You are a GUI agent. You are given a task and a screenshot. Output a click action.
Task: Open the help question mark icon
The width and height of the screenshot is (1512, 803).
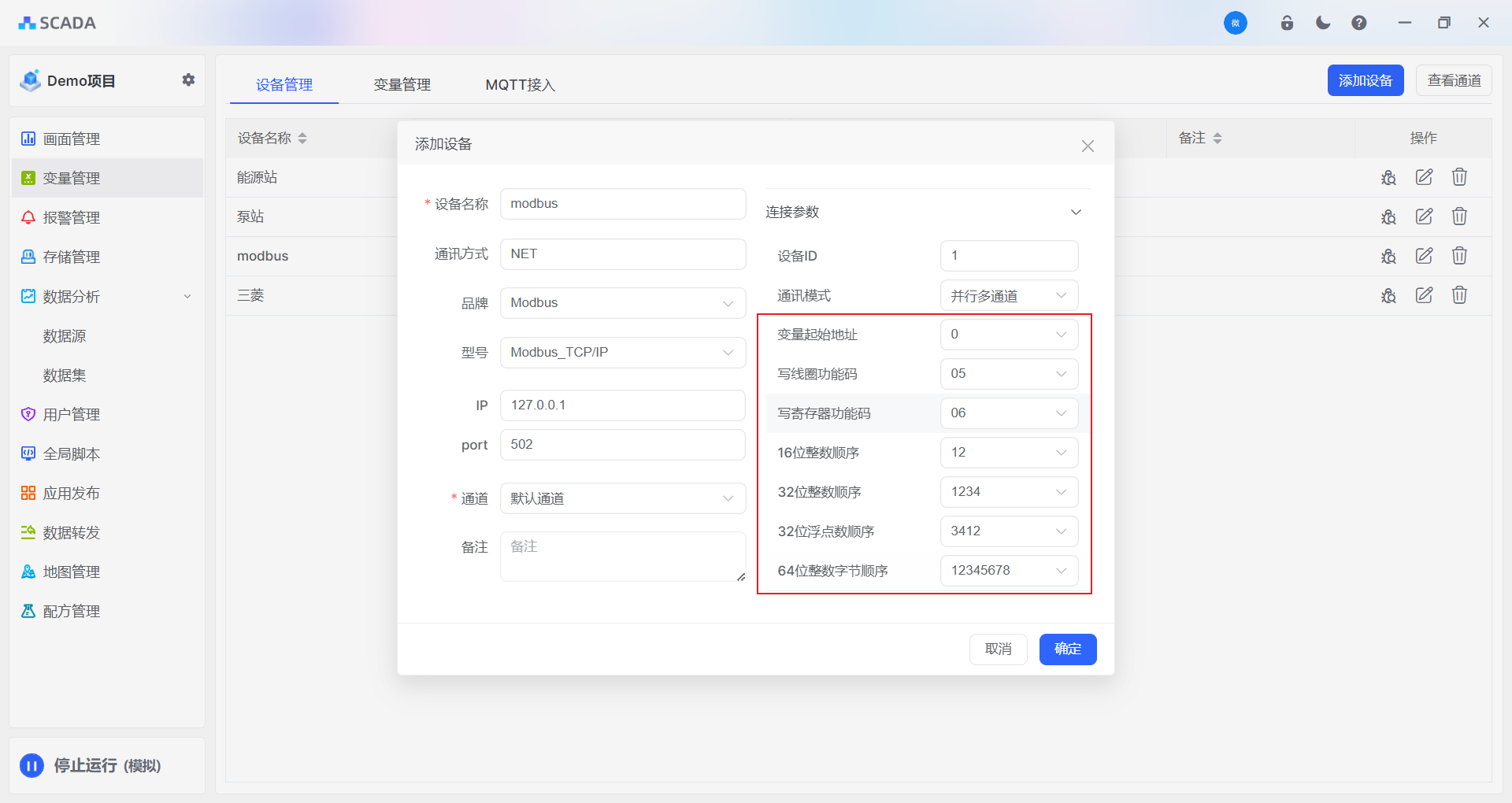click(1359, 23)
